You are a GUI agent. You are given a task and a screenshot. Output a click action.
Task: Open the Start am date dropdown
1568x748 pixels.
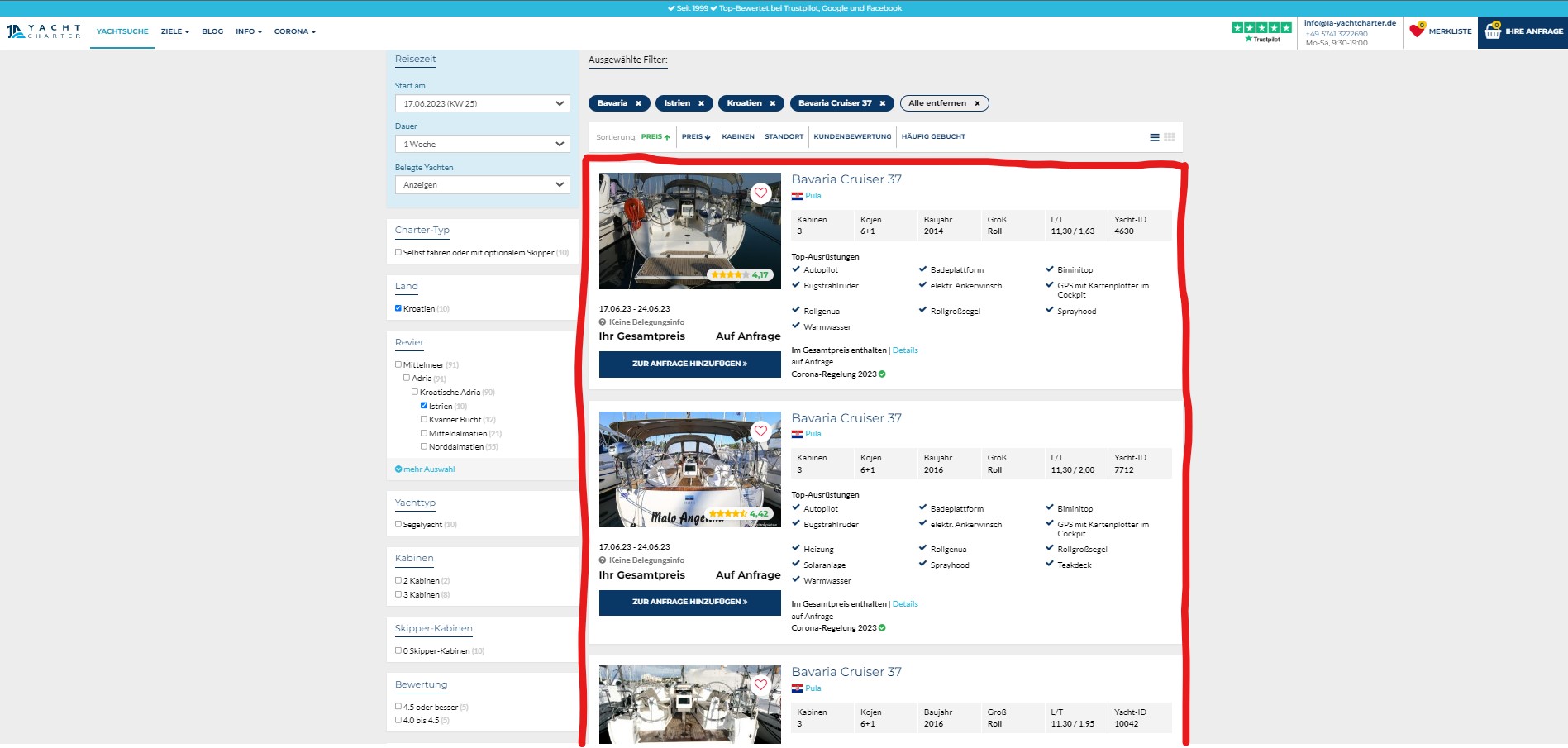[x=482, y=103]
